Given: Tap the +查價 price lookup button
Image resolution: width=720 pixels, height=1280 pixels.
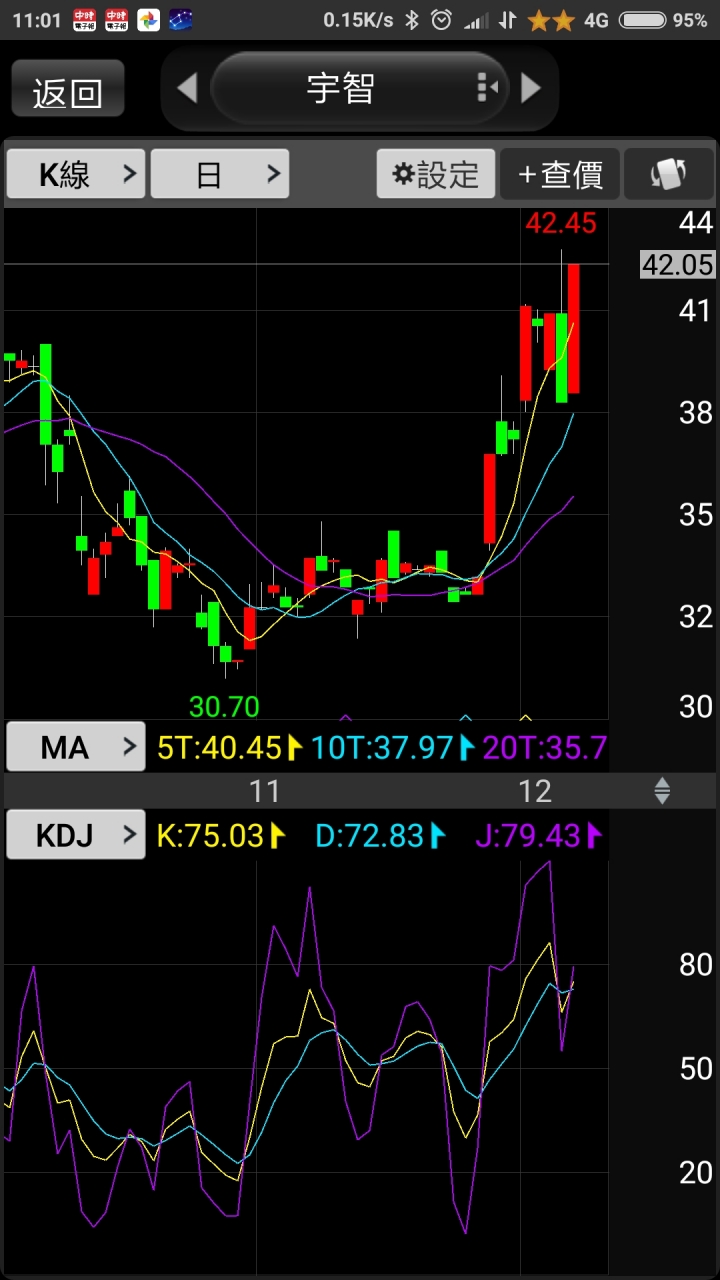Looking at the screenshot, I should tap(560, 174).
